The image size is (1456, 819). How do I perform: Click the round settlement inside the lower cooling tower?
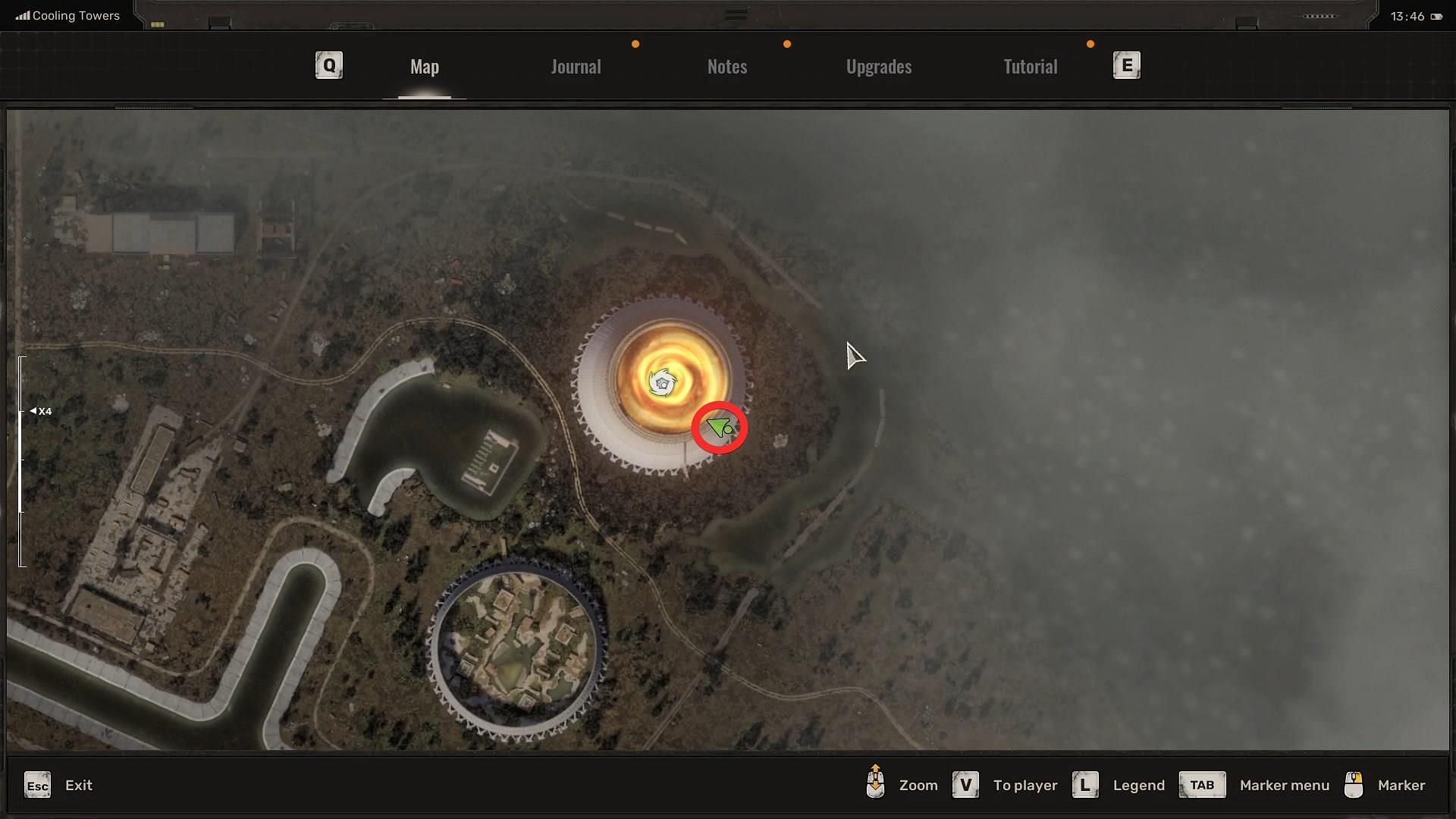(519, 649)
